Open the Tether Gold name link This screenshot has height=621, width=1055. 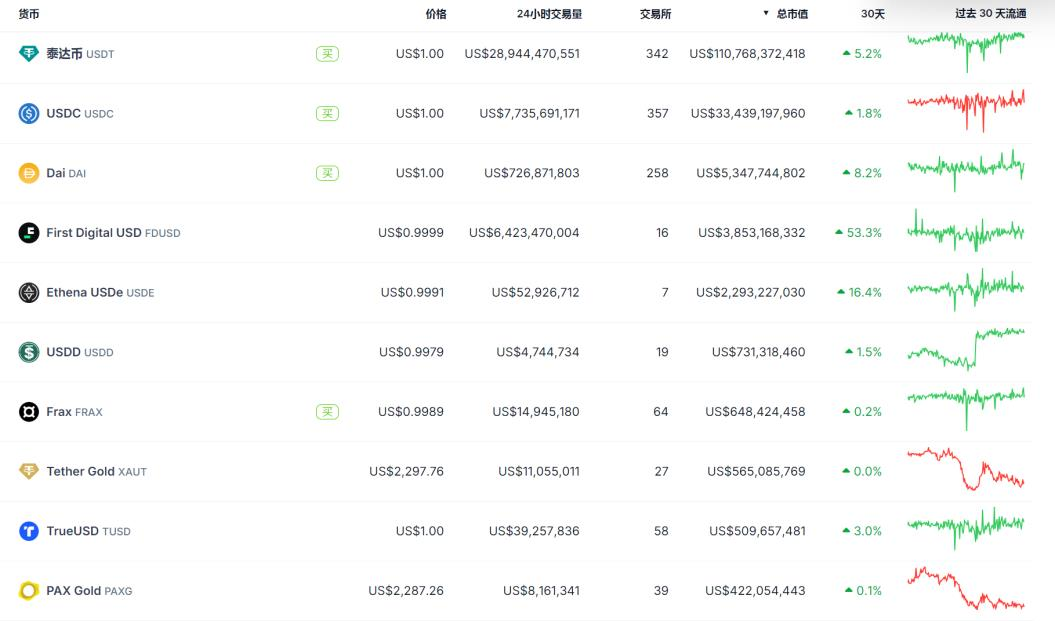[x=80, y=471]
